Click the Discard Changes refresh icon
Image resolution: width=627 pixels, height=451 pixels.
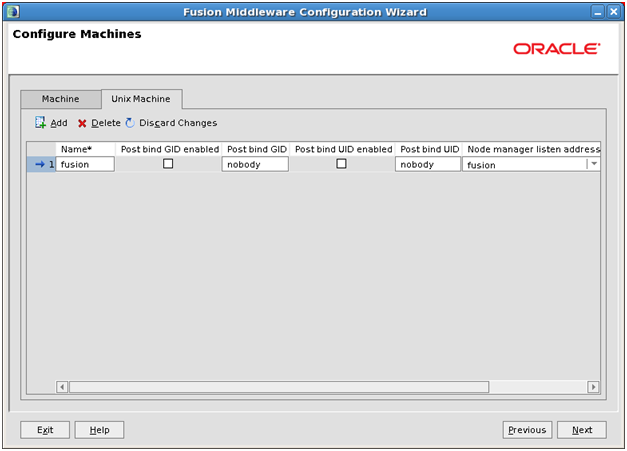[x=130, y=123]
